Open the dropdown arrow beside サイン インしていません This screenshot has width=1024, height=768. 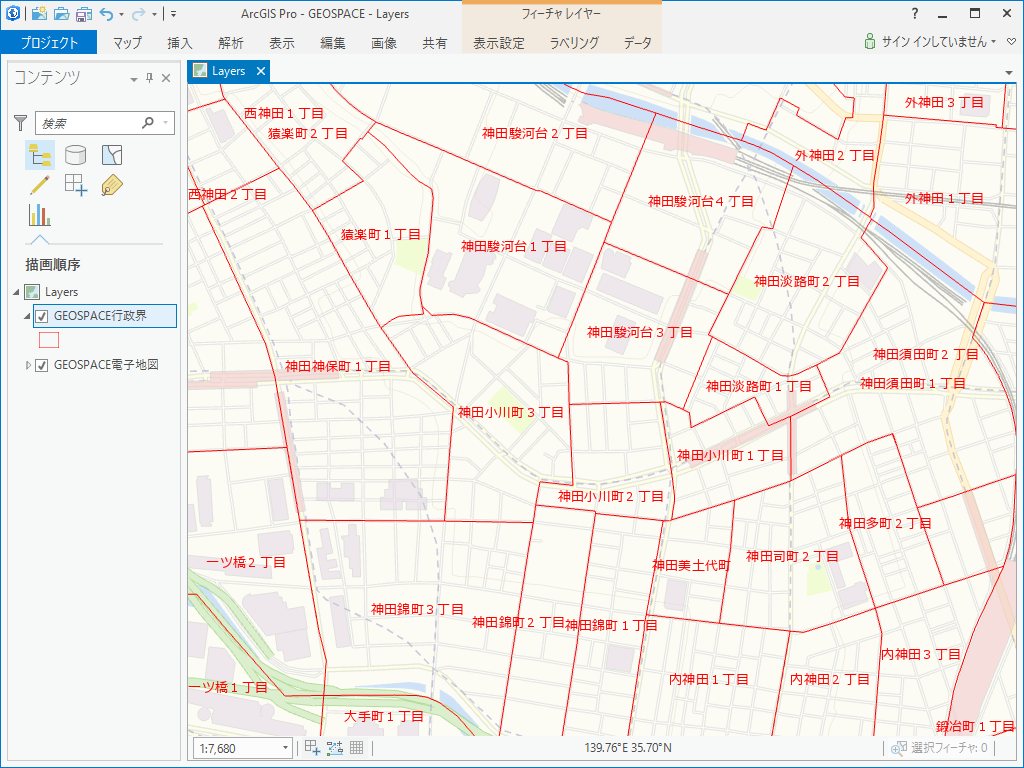(x=993, y=42)
